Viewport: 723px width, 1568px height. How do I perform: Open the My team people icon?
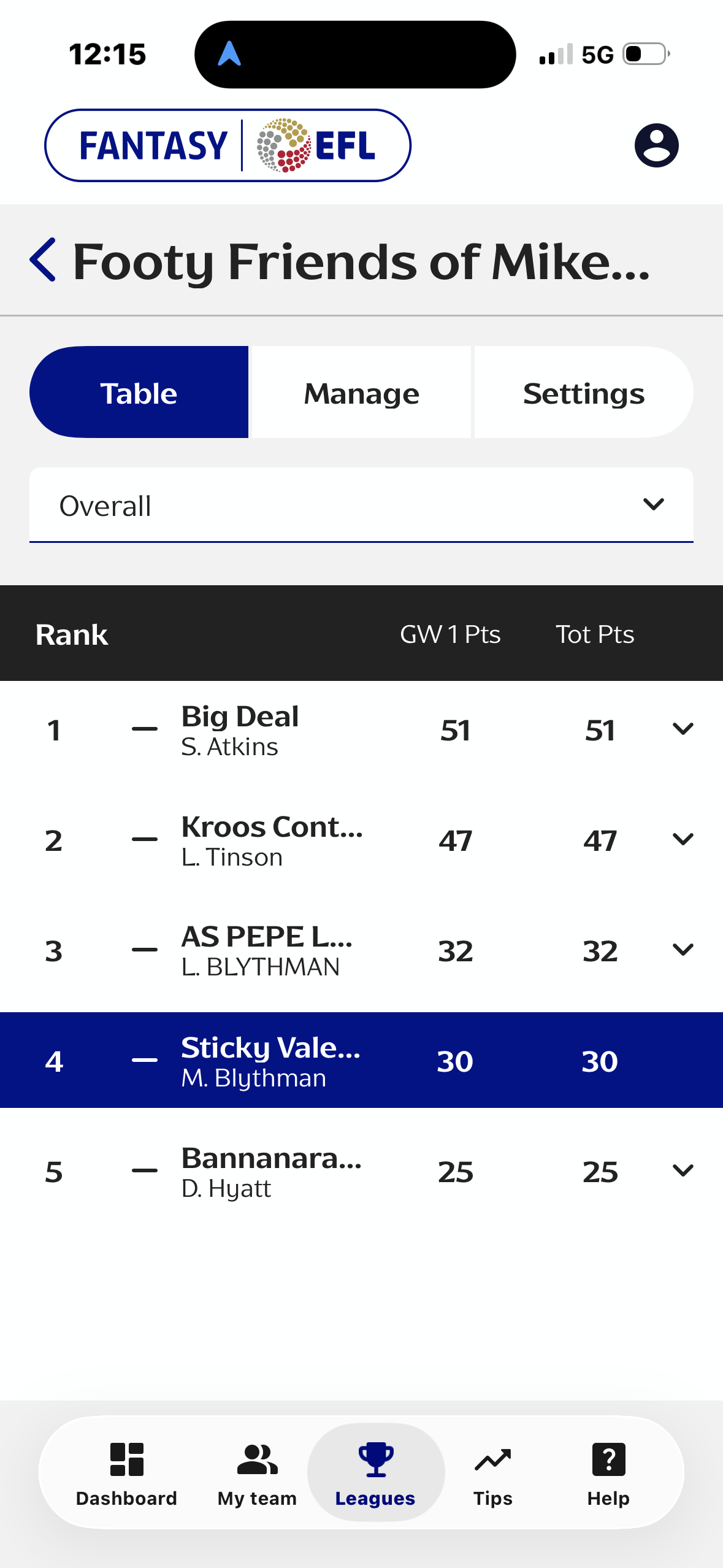257,1459
